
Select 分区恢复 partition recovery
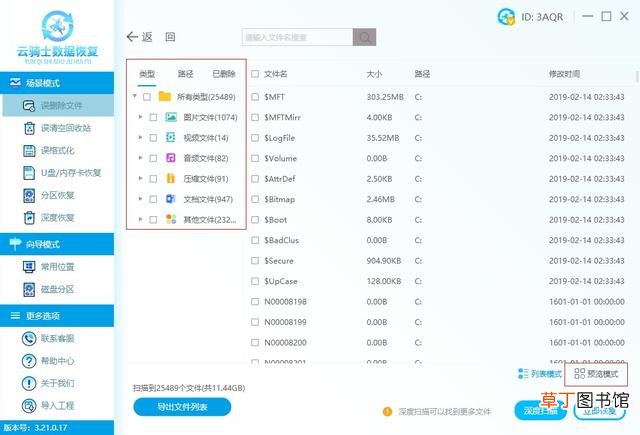point(49,195)
